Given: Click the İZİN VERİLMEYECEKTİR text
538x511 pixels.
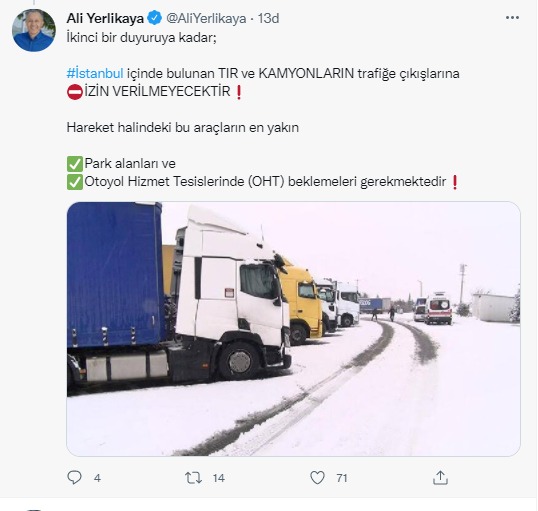Looking at the screenshot, I should [x=157, y=91].
